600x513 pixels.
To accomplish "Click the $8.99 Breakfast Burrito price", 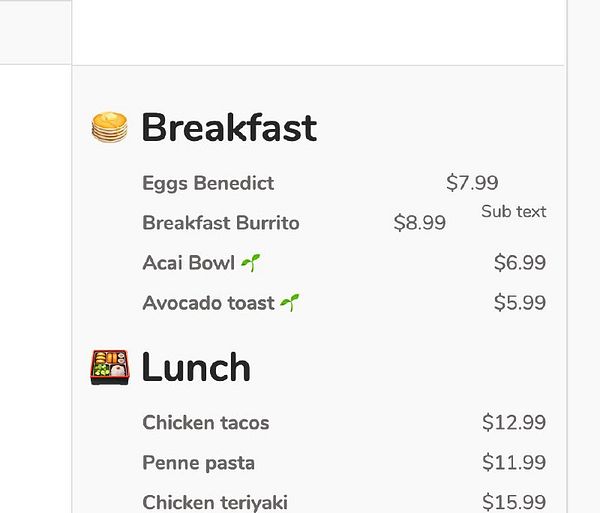I will [420, 223].
